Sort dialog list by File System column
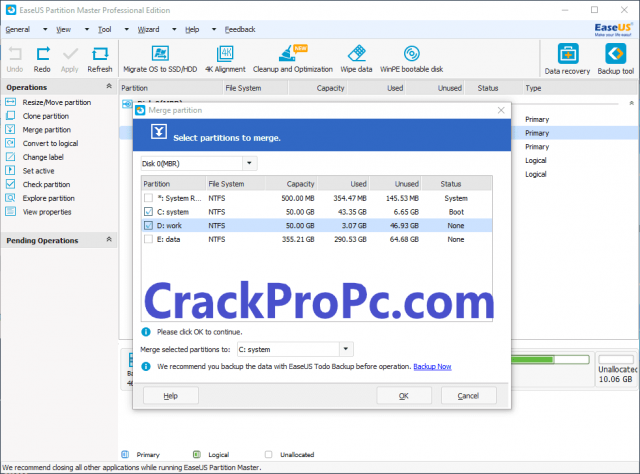 (236, 184)
